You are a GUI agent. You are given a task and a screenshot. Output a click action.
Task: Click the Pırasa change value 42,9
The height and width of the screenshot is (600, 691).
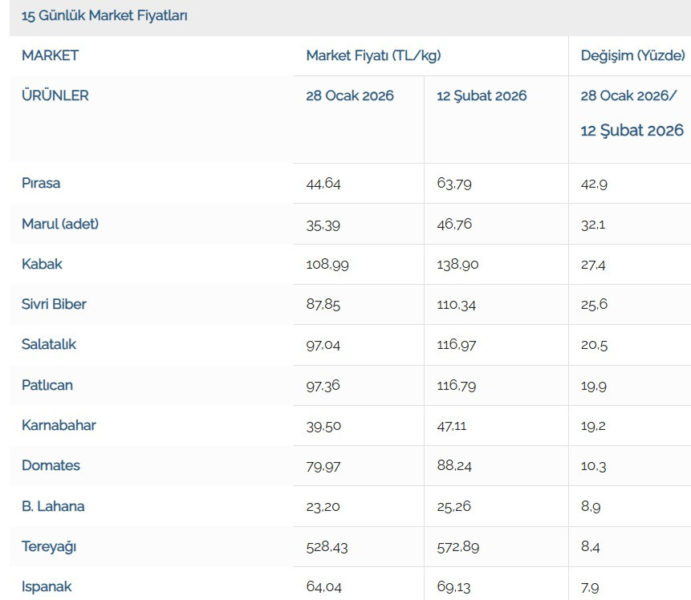594,184
